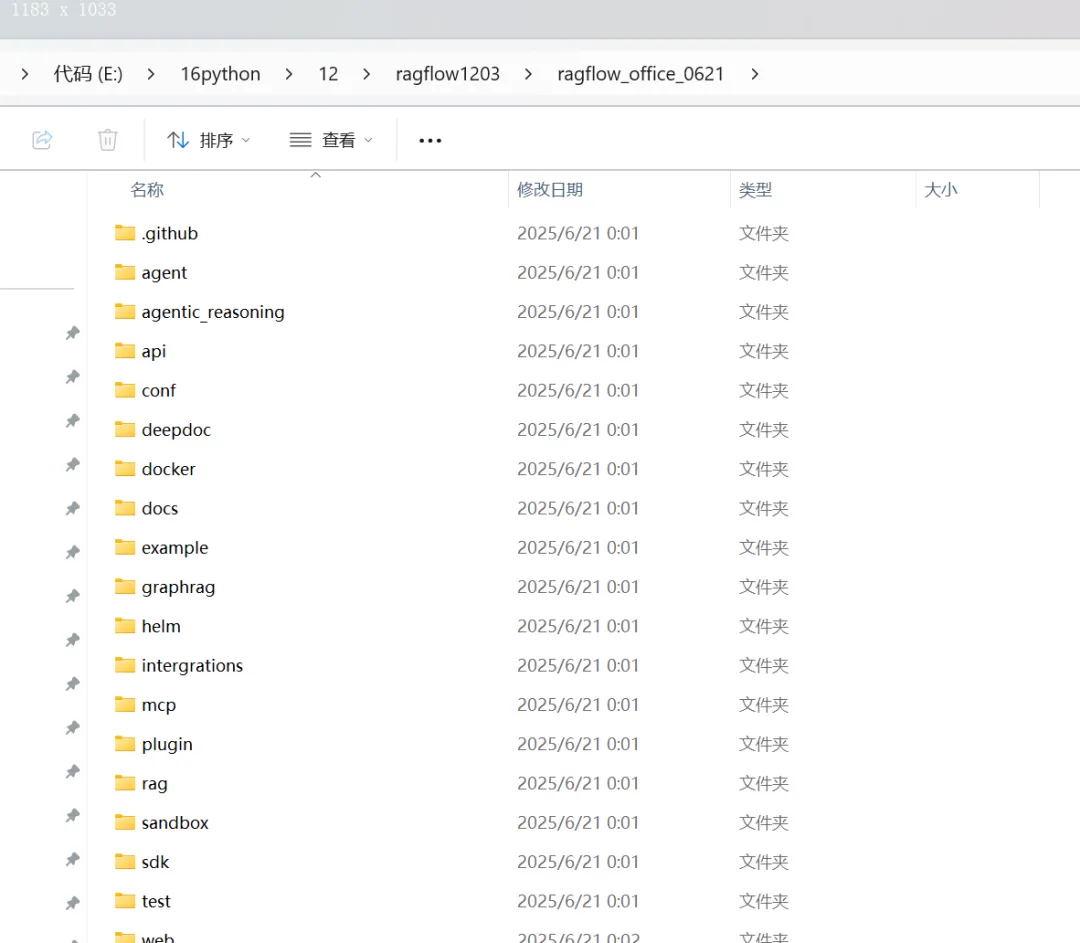
Task: Click the .github folder name
Action: click(169, 234)
